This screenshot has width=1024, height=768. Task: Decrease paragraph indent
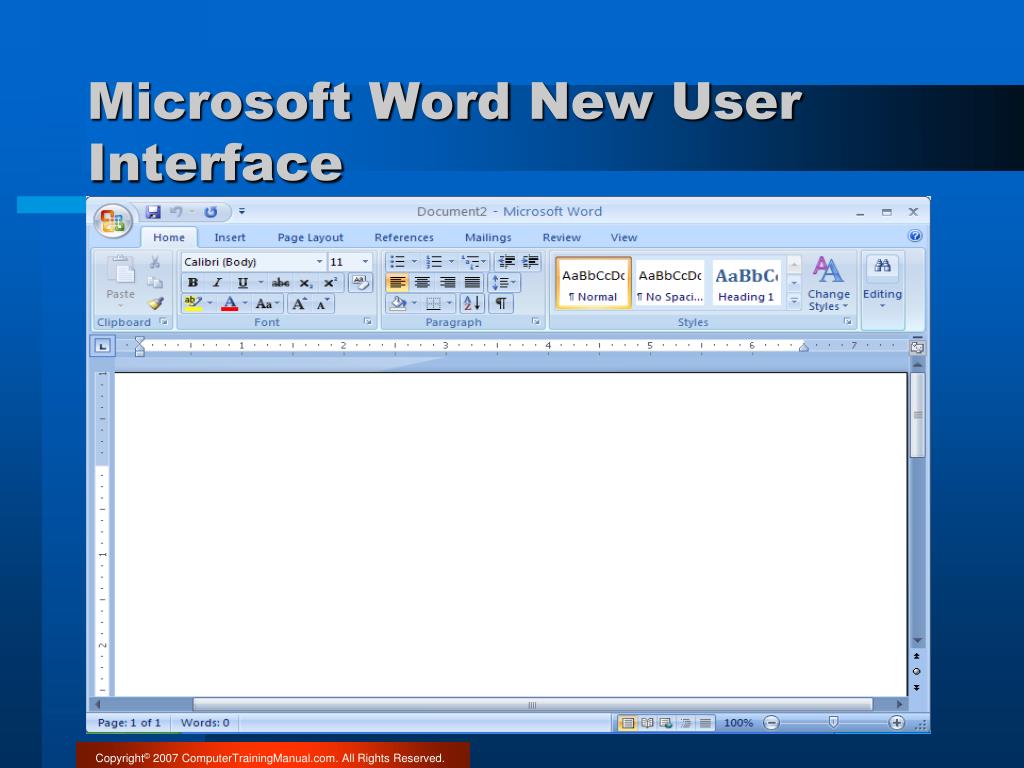pyautogui.click(x=506, y=262)
